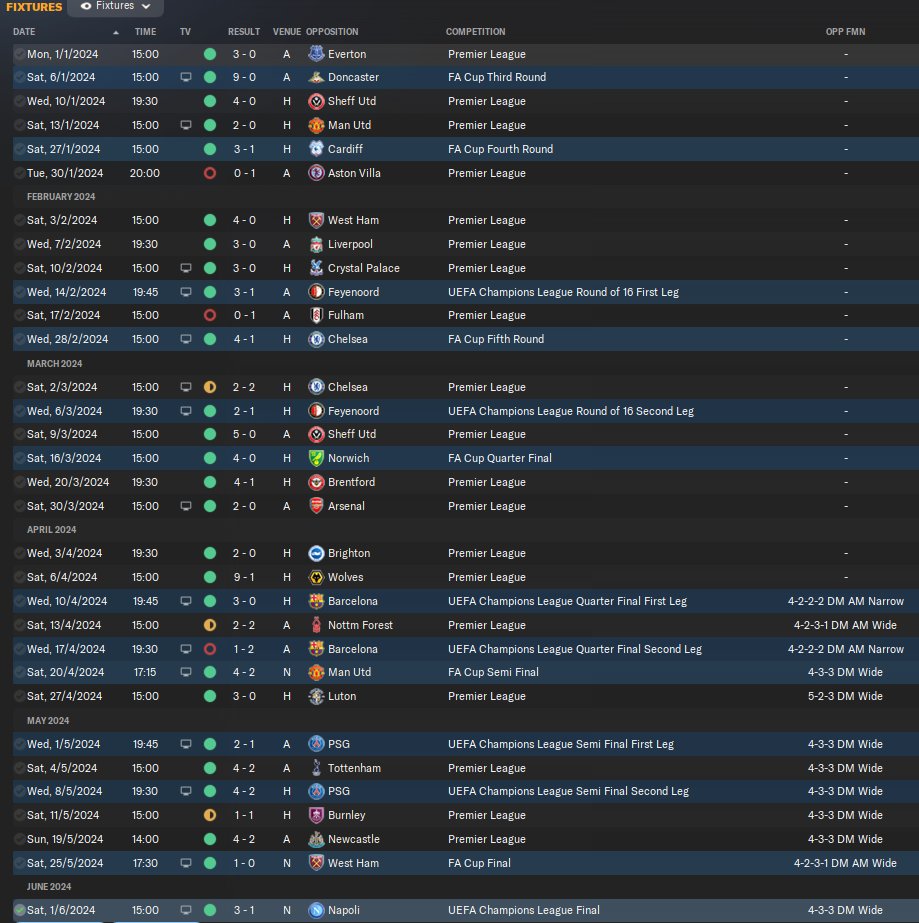The image size is (919, 923).
Task: Sort by the Result column header
Action: coord(244,32)
